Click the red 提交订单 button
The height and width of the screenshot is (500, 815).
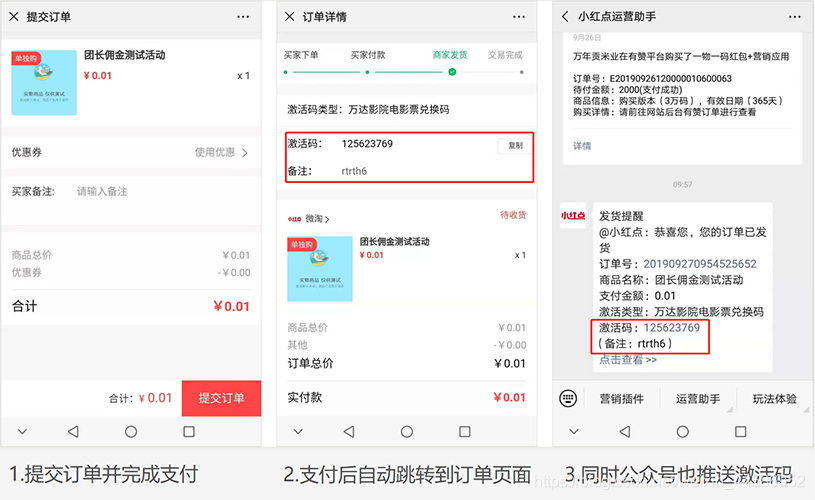[x=221, y=398]
